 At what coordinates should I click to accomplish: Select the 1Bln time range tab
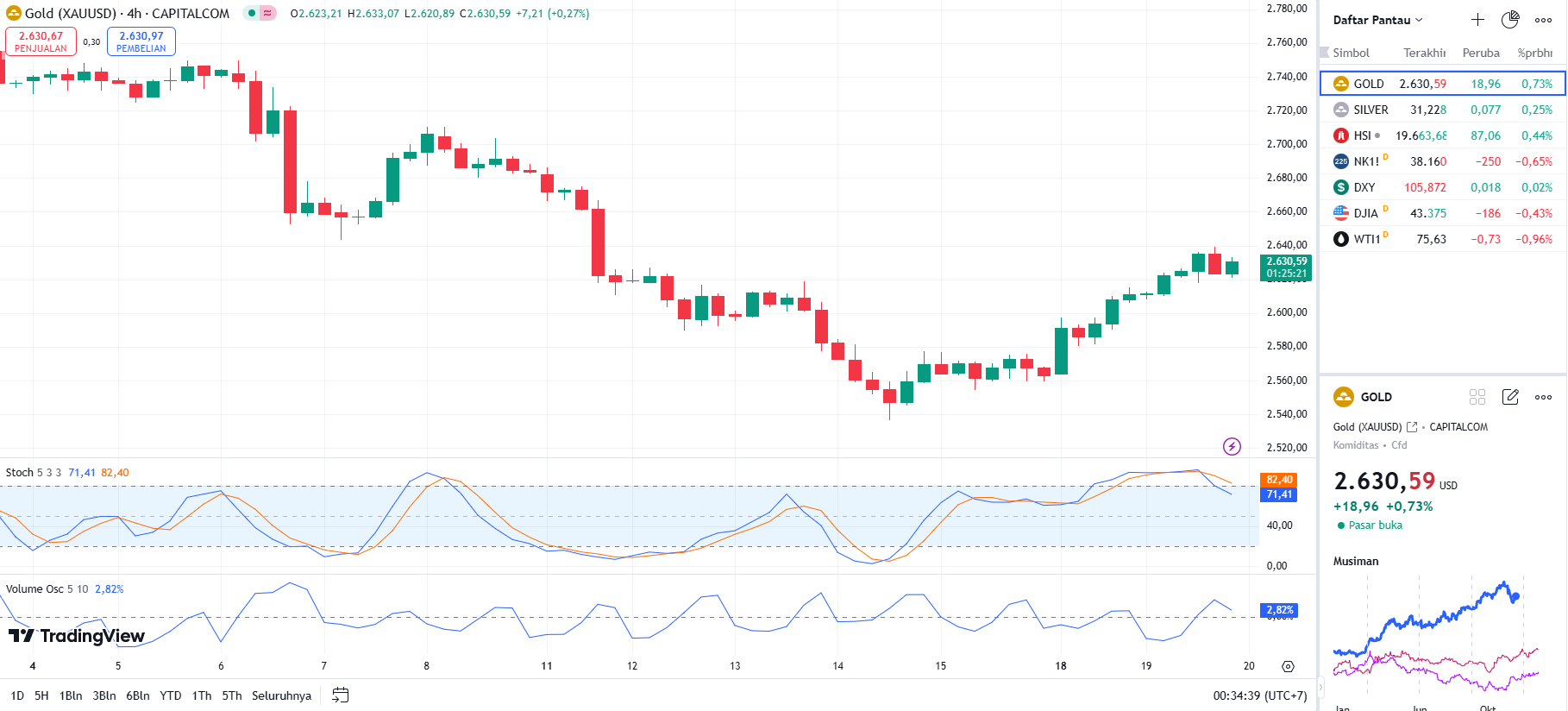[71, 695]
